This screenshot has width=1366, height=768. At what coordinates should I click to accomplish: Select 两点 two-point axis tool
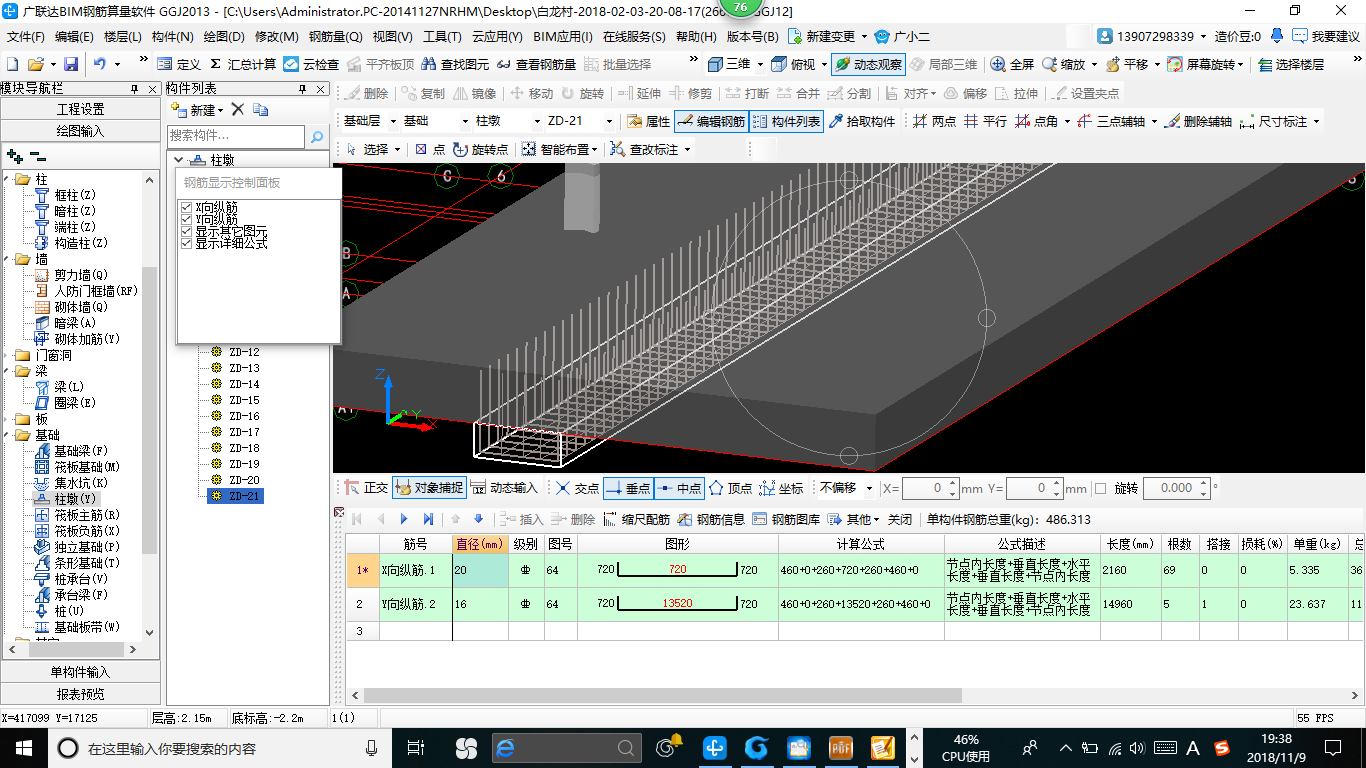(x=934, y=122)
